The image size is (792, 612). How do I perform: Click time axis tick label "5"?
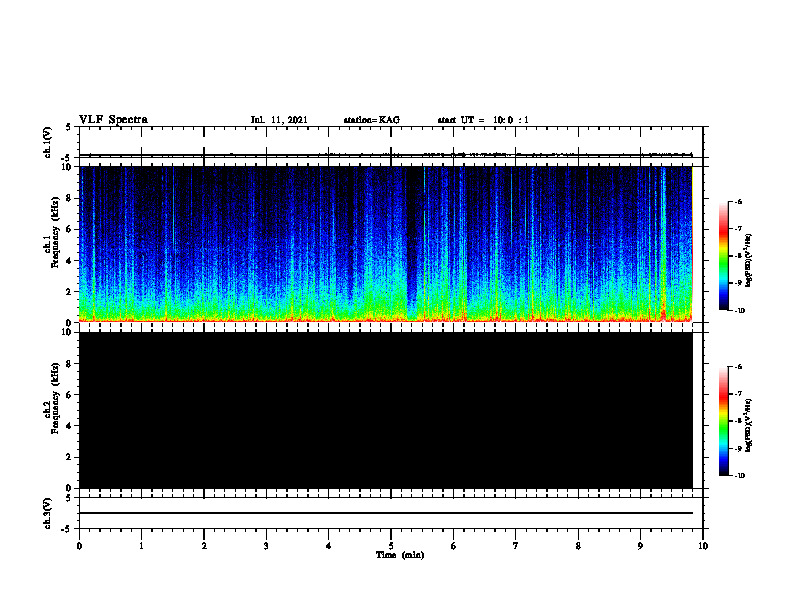391,546
